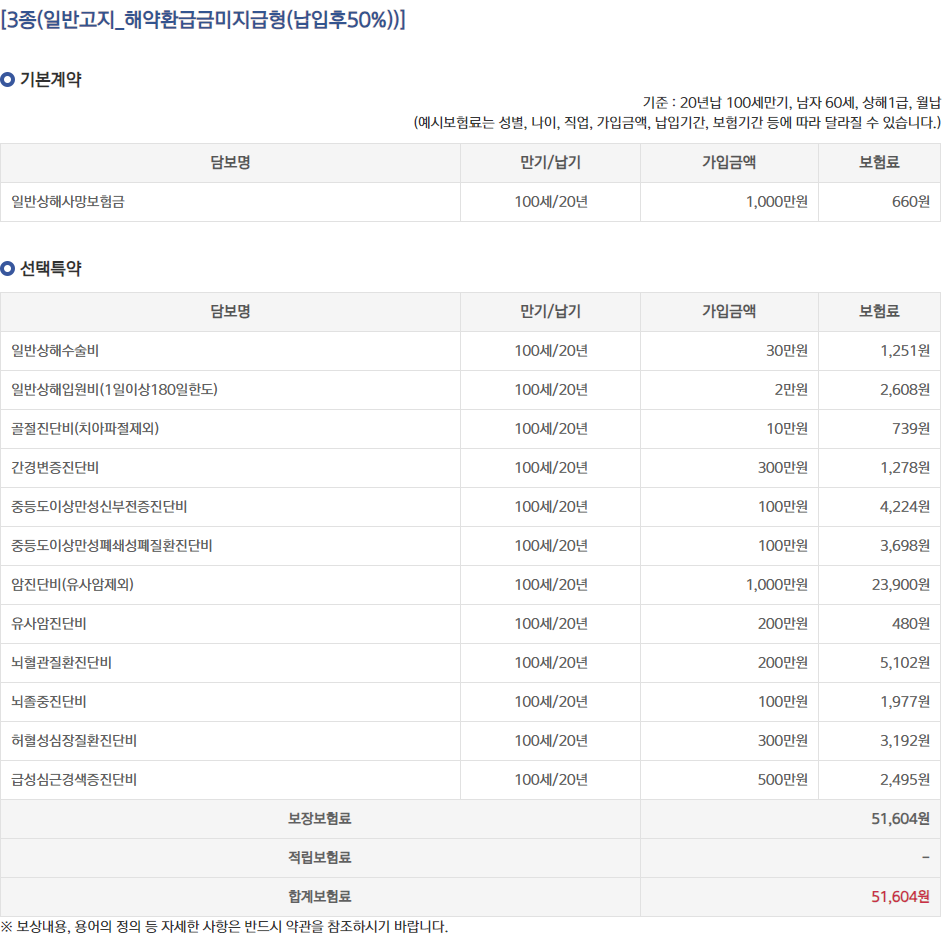
Task: Click 100세/20년 cell in 뇌혈관질환진단비 row
Action: point(551,663)
